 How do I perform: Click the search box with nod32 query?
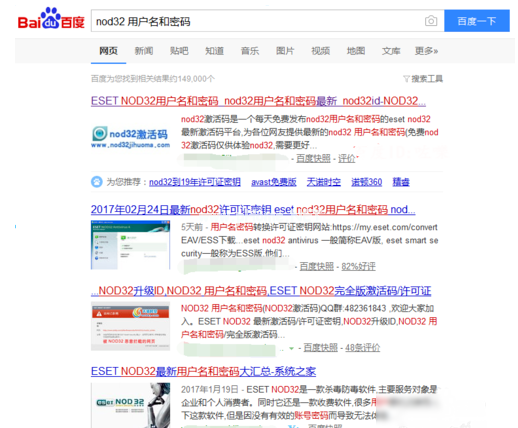(x=267, y=21)
